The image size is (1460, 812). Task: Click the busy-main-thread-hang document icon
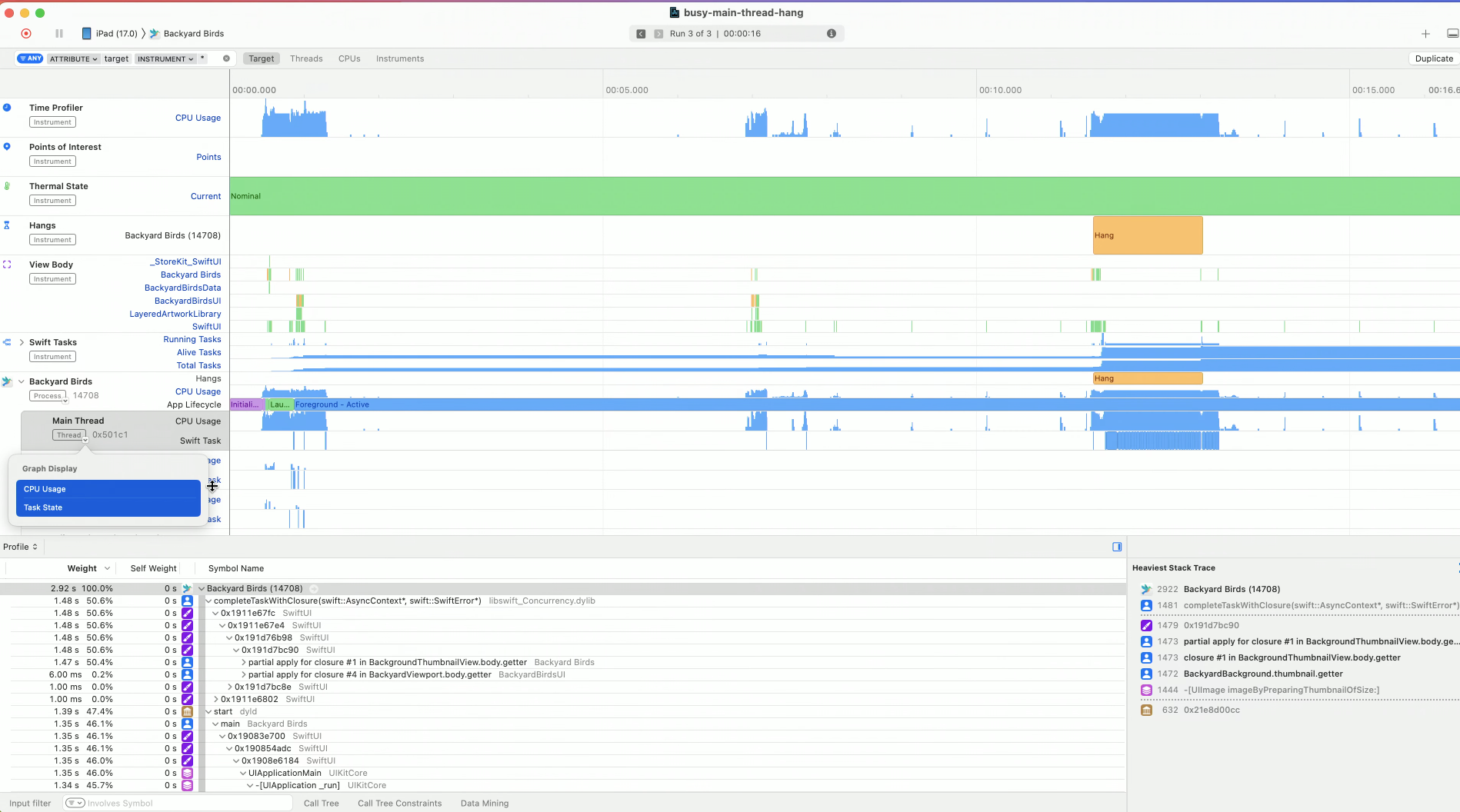point(675,12)
